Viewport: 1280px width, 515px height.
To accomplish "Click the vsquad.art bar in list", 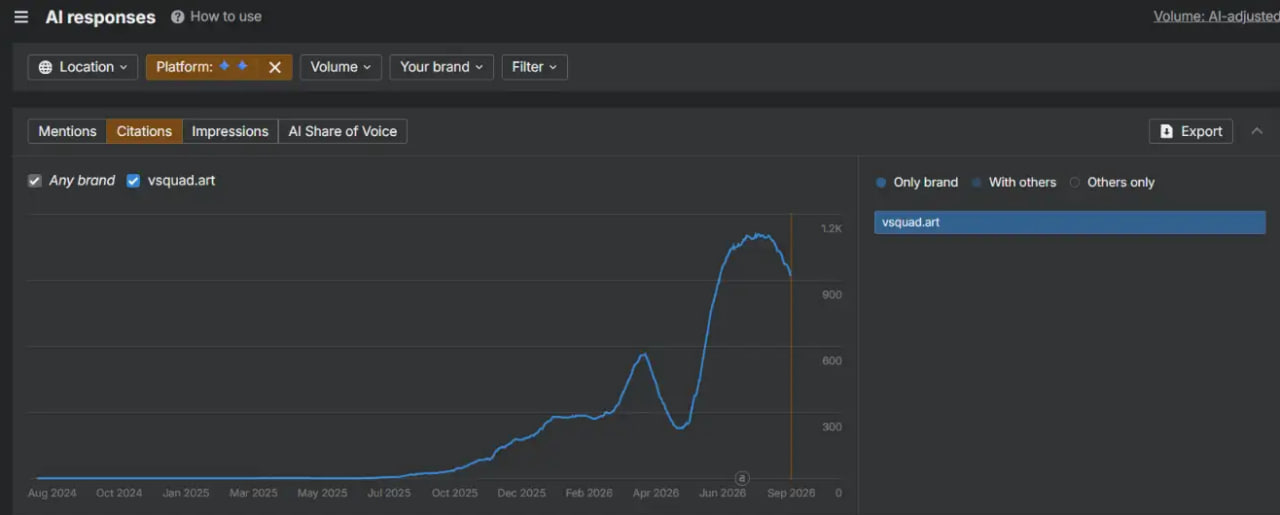I will (x=1070, y=222).
